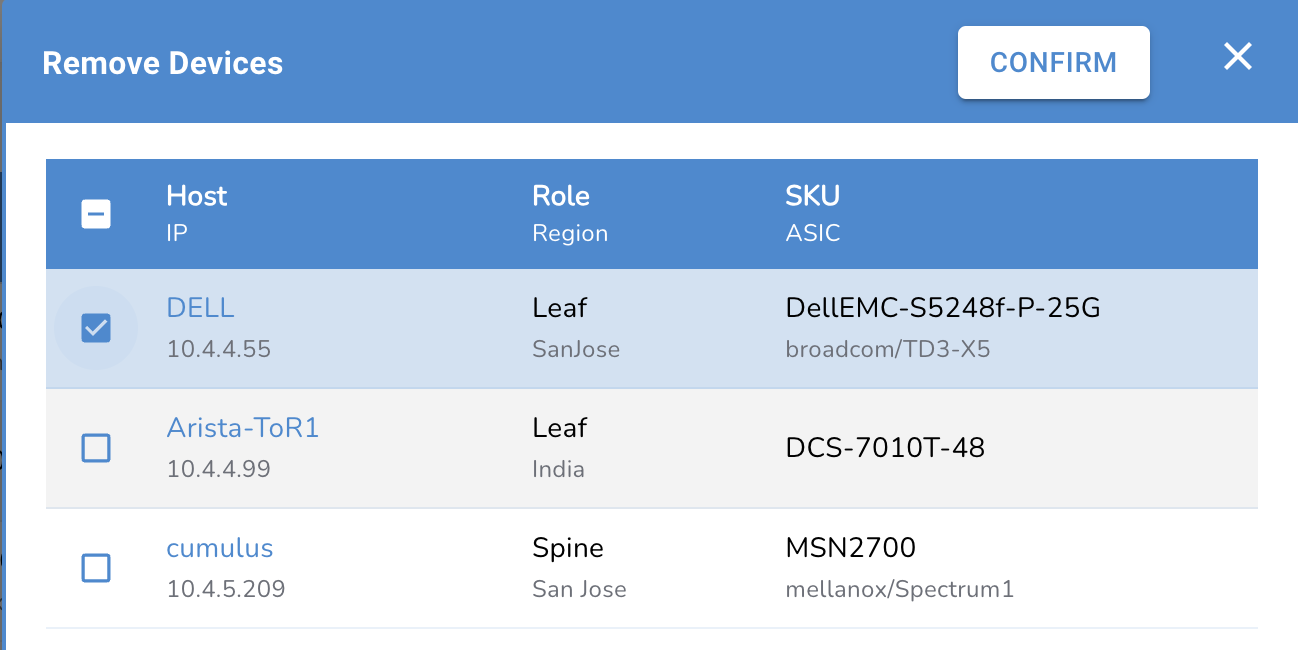The height and width of the screenshot is (650, 1298).
Task: Open the DELL host link
Action: [x=200, y=308]
